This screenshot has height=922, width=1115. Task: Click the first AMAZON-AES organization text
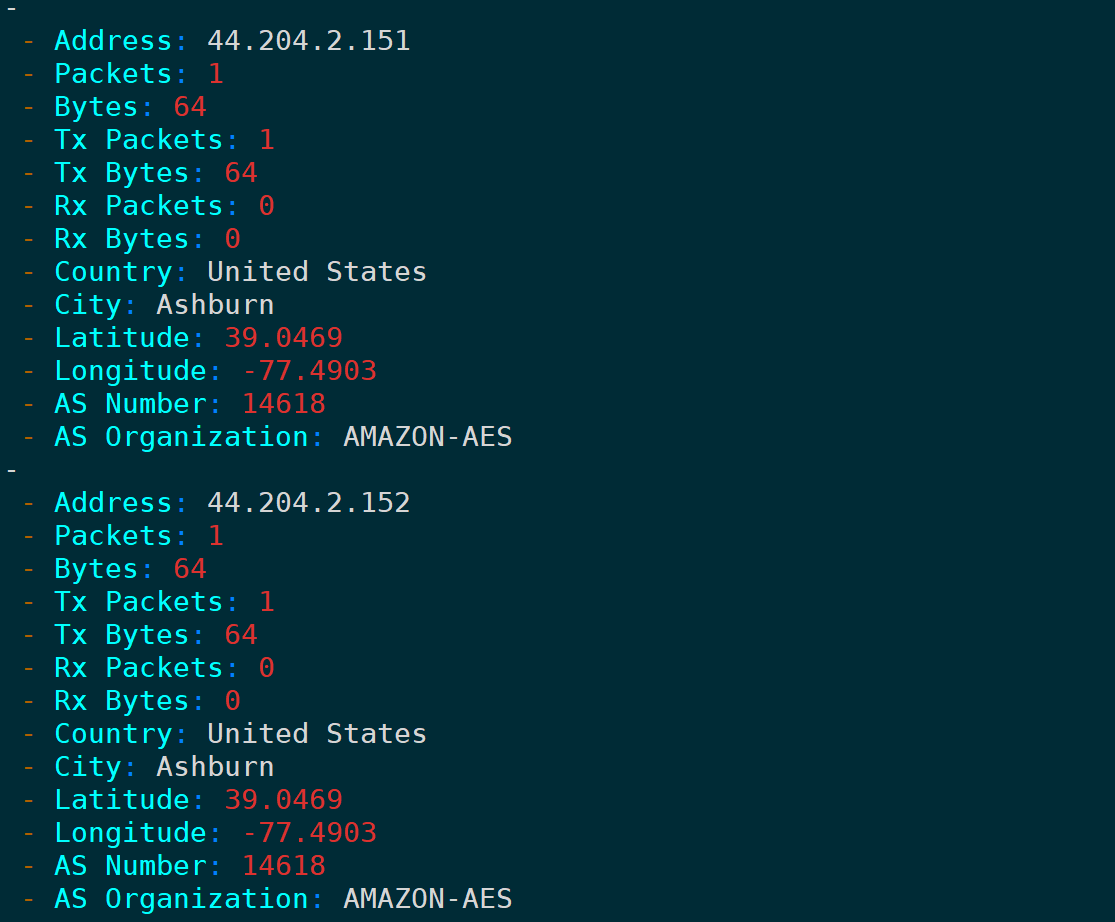click(x=427, y=436)
